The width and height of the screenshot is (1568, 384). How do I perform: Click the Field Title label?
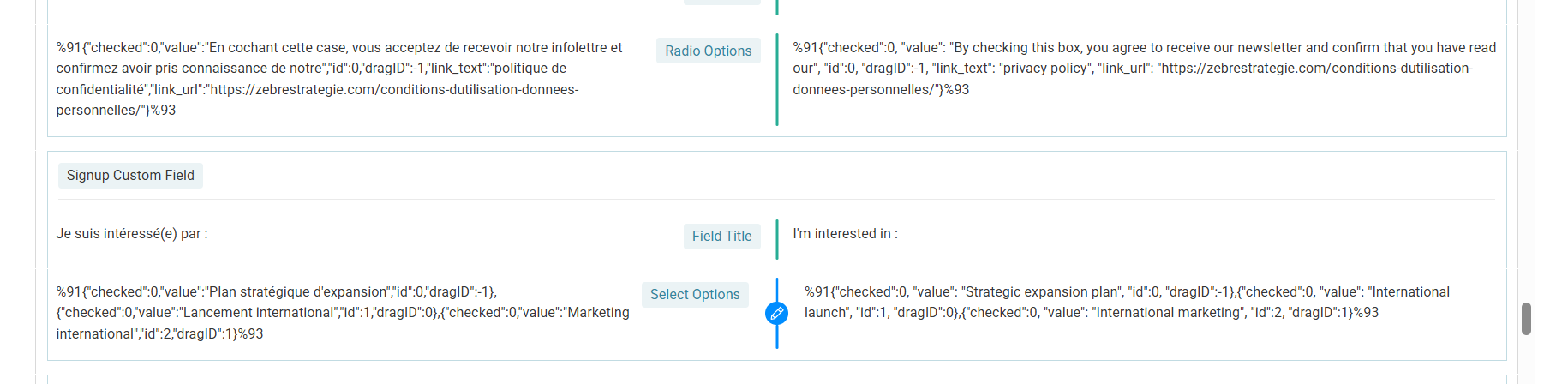click(721, 236)
